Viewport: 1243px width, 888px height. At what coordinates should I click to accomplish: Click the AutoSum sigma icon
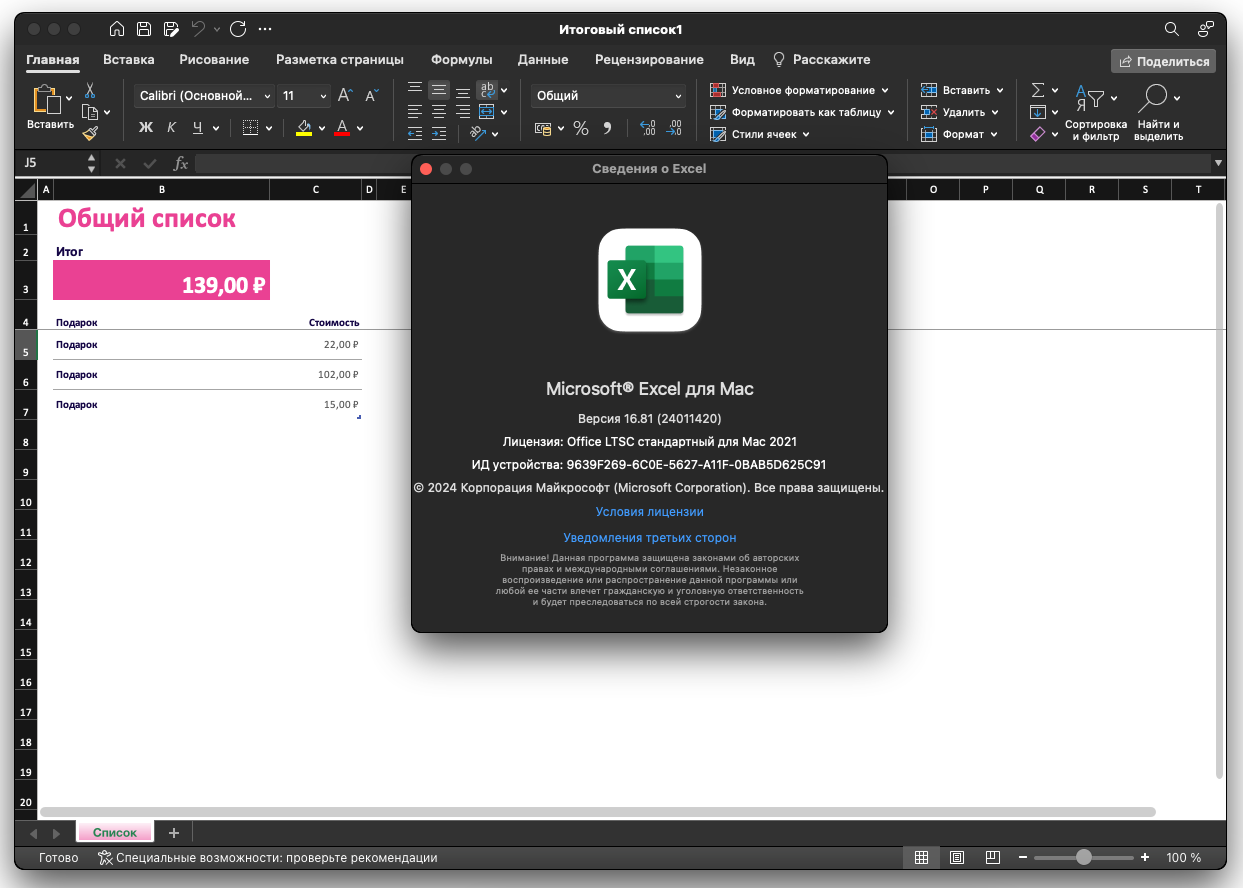pos(1038,90)
